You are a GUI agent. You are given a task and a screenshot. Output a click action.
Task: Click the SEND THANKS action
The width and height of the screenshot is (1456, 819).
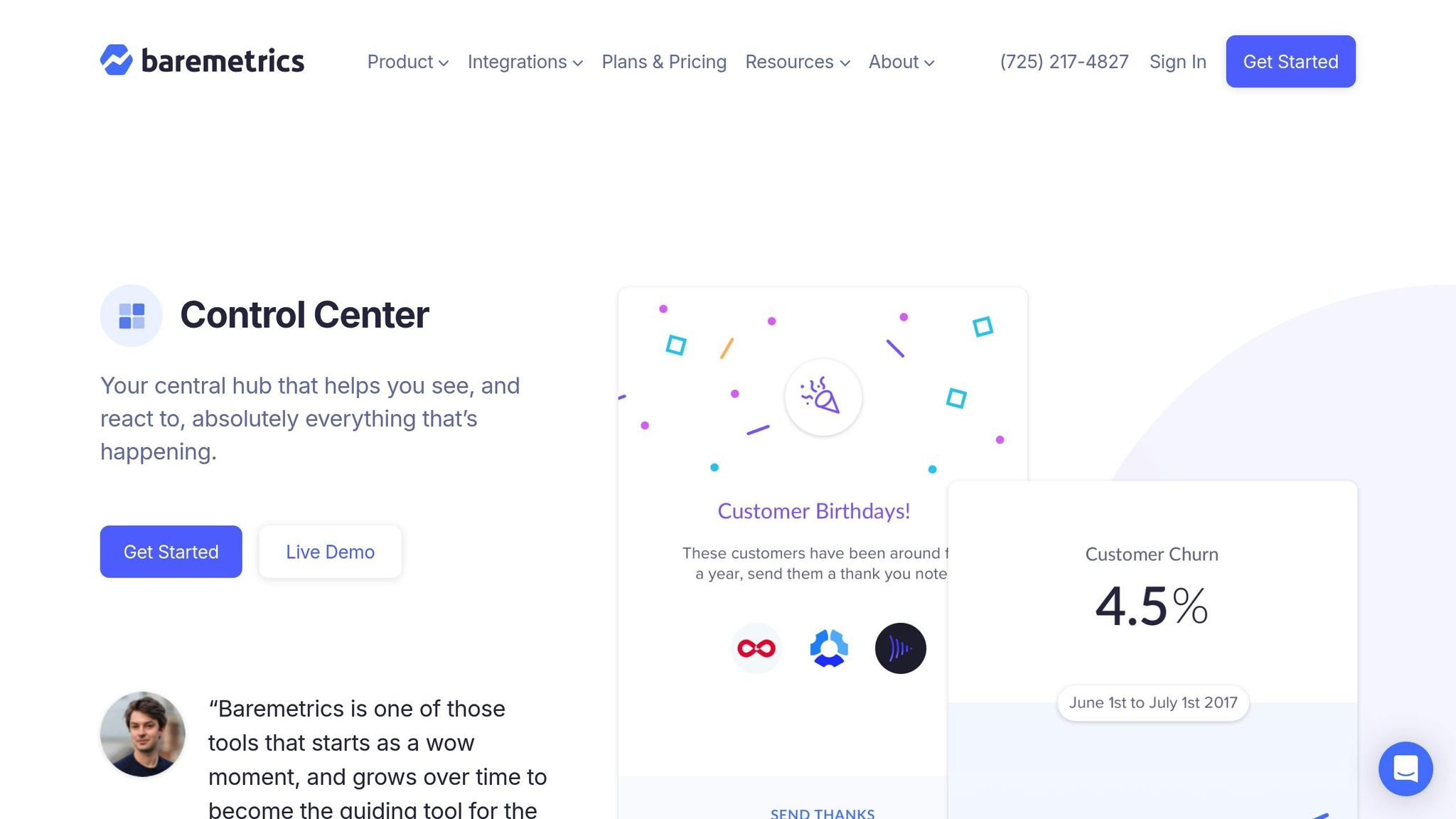coord(822,813)
